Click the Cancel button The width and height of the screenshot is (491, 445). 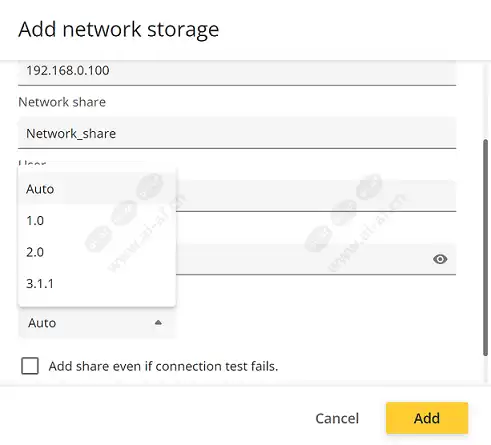(337, 418)
